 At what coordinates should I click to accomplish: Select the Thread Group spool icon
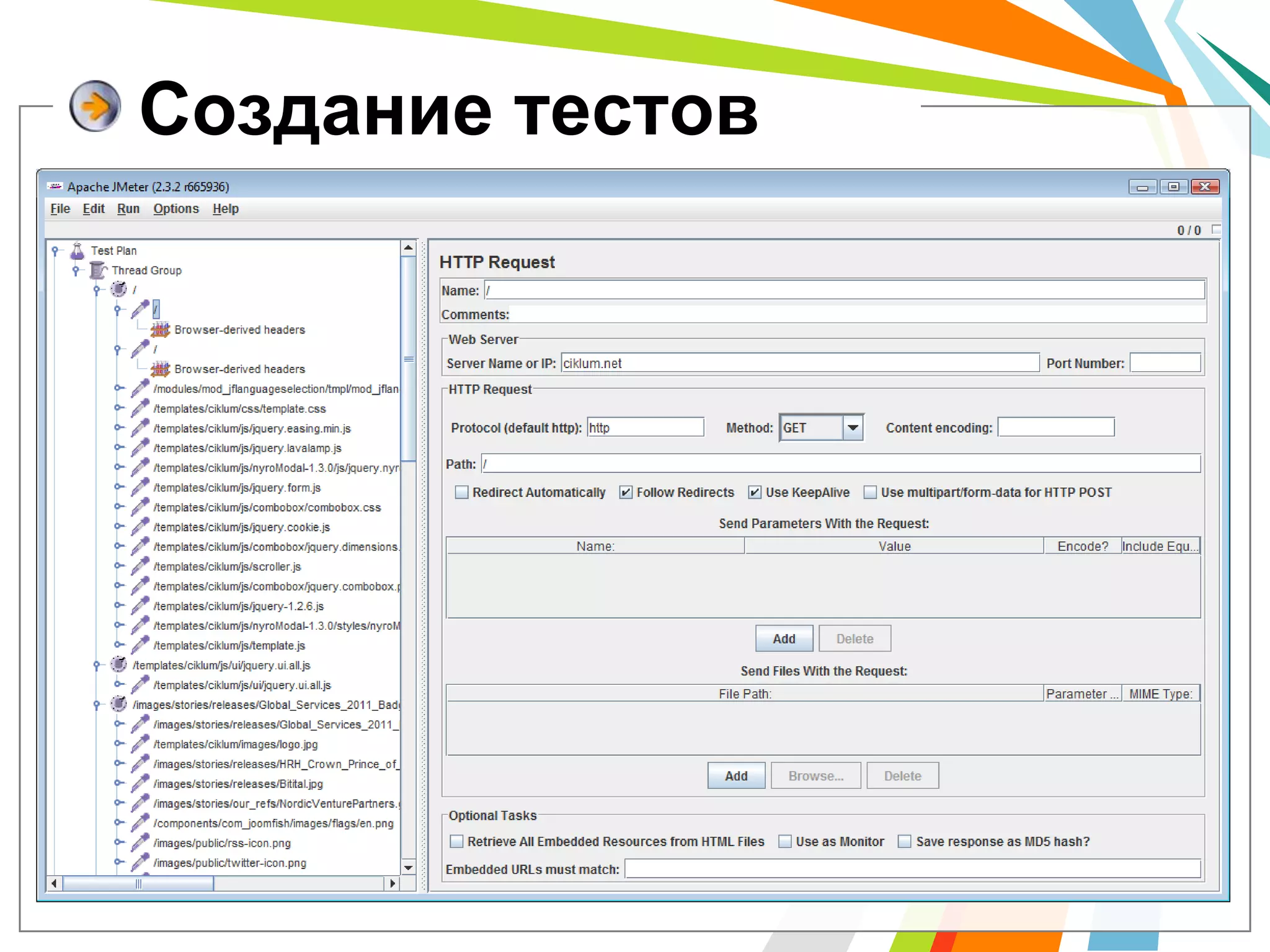point(98,270)
